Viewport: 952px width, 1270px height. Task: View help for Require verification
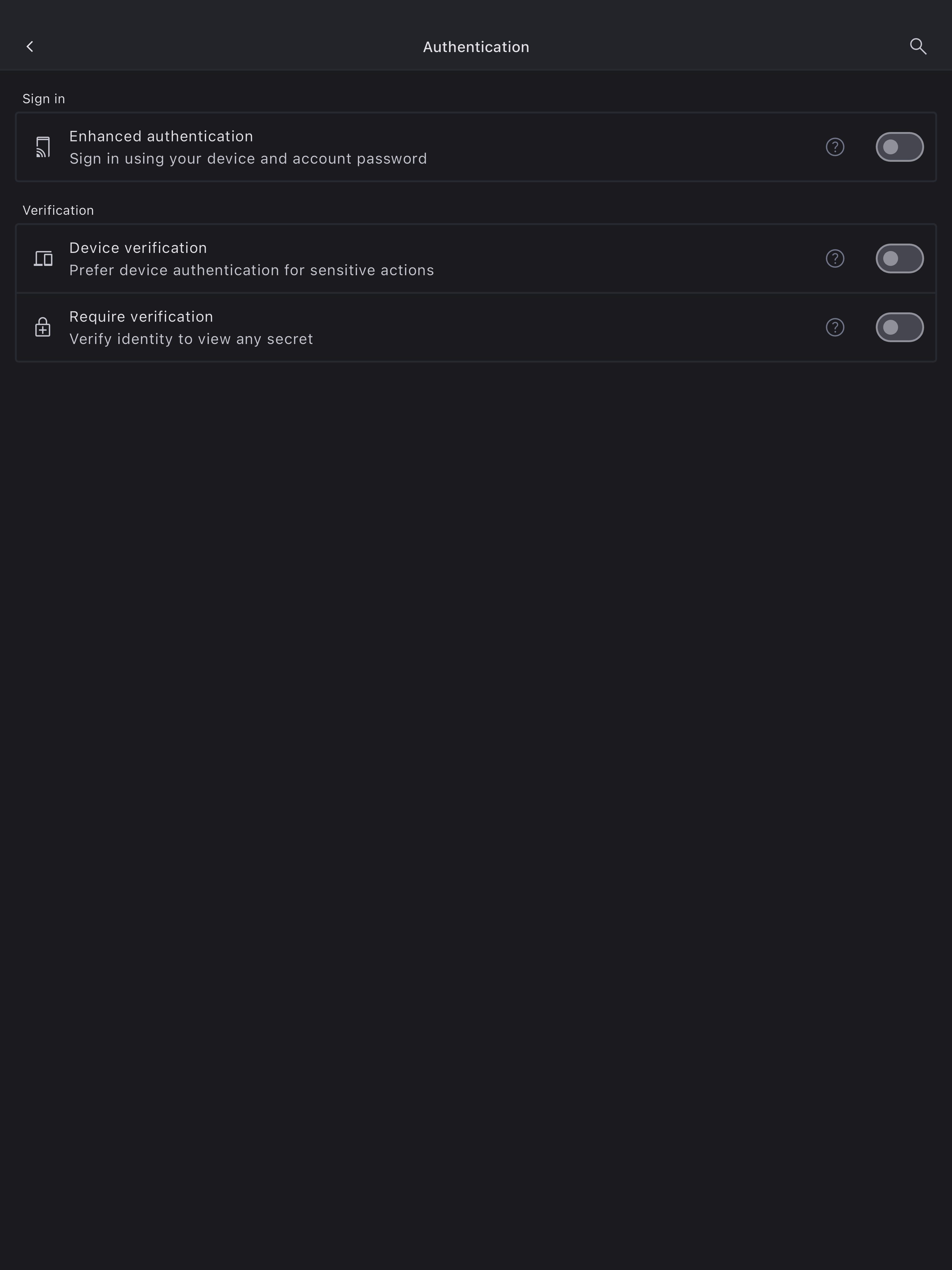834,327
